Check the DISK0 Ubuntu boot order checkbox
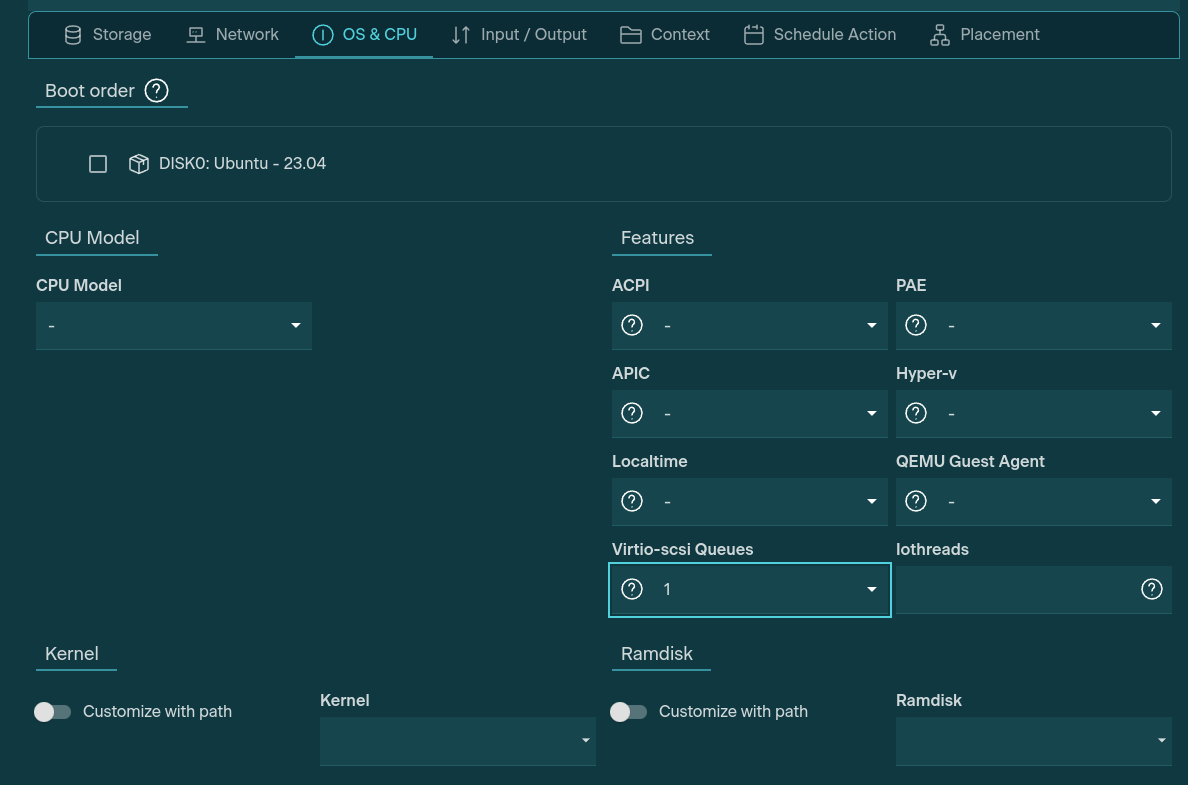Screen dimensions: 1188x785 click(98, 164)
